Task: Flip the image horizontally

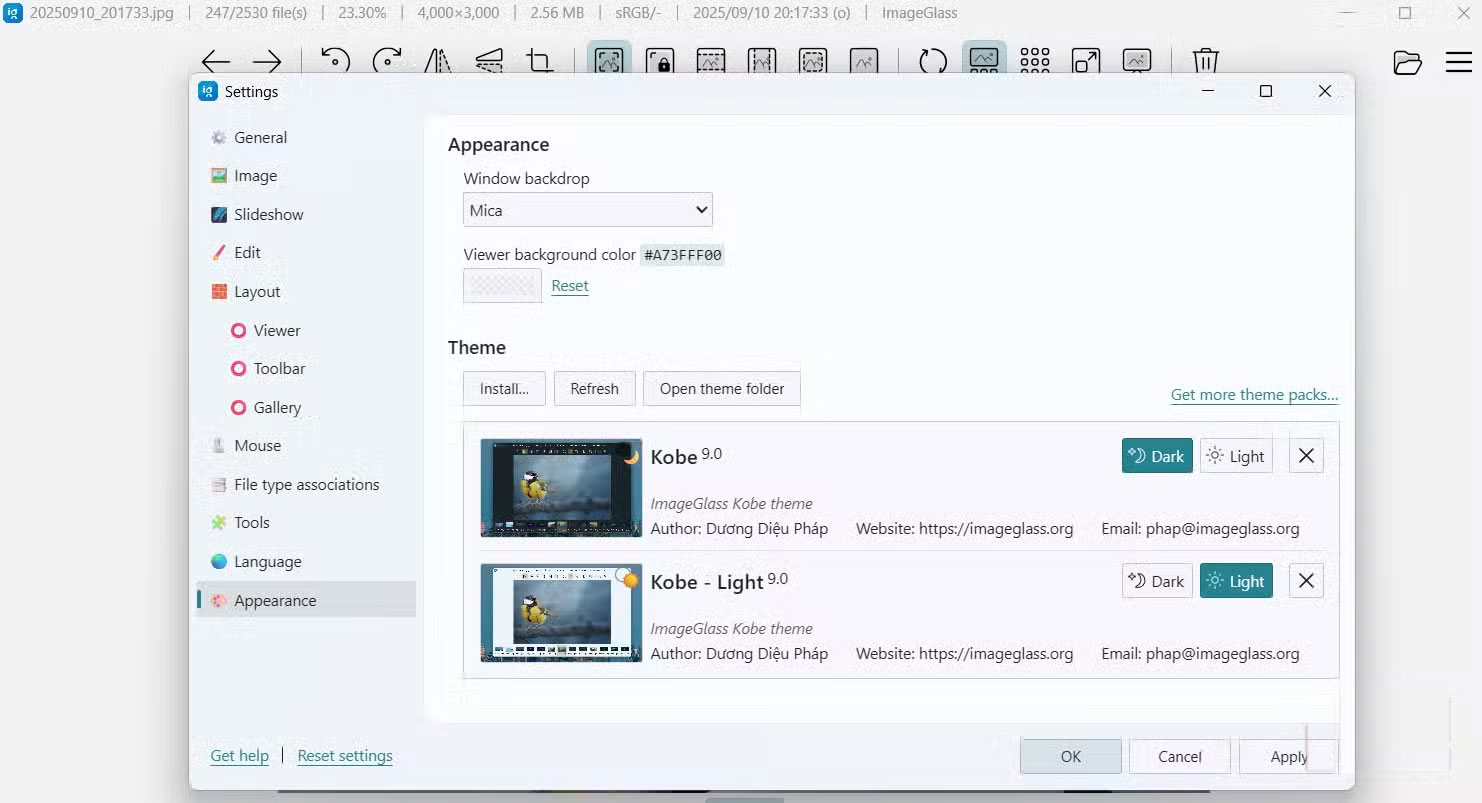Action: (438, 60)
